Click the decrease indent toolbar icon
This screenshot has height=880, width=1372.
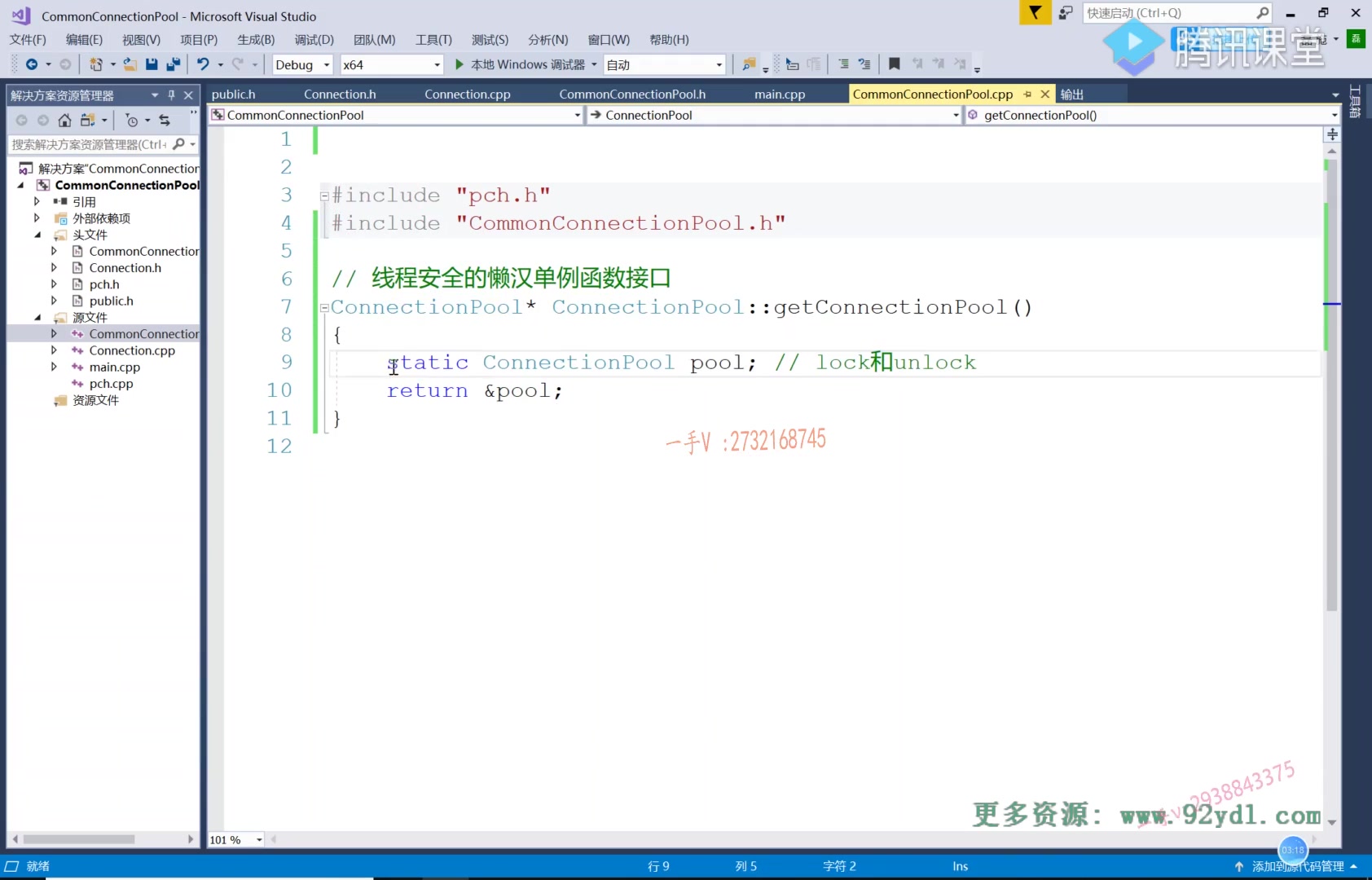[792, 64]
